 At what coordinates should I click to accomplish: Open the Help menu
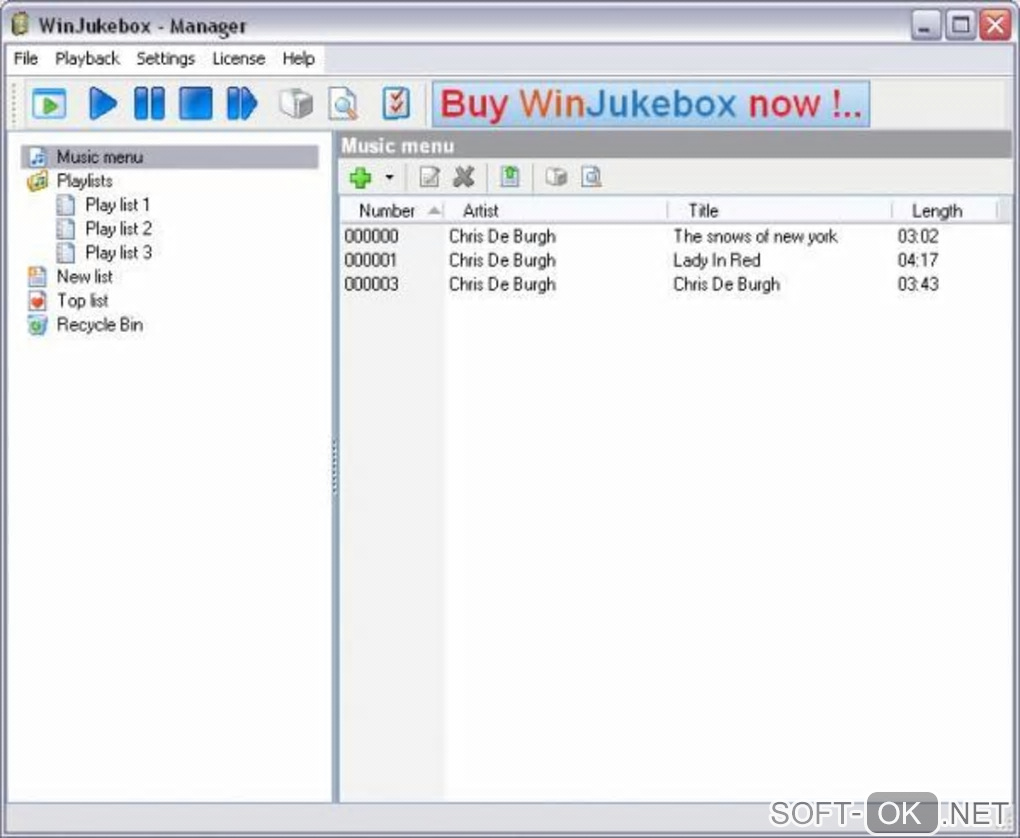point(299,59)
